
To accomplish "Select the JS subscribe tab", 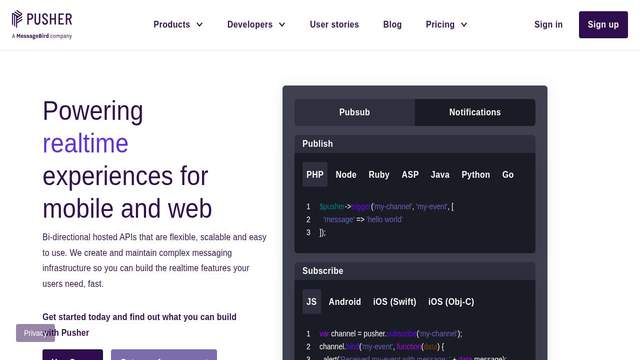I will pyautogui.click(x=311, y=302).
